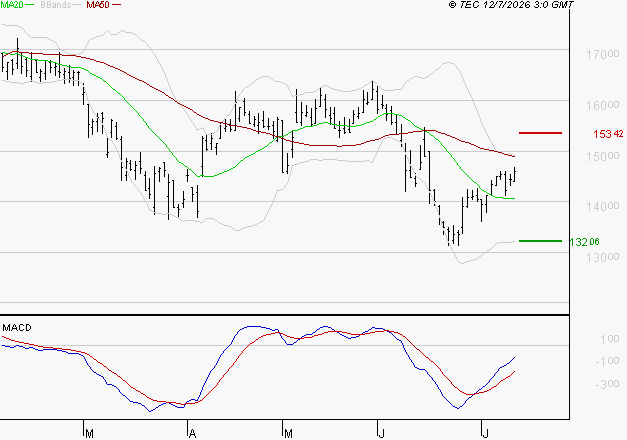Click the 16000 price axis label

tap(602, 105)
